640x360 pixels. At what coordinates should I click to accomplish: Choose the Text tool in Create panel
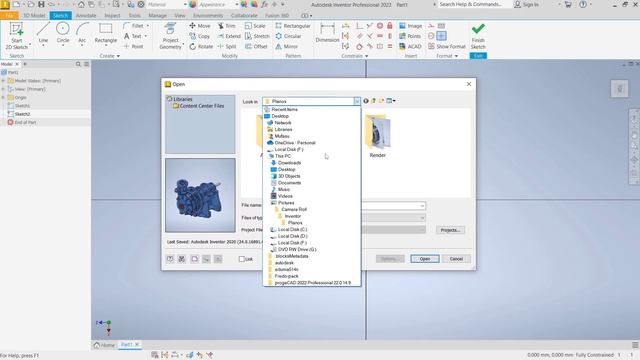(x=133, y=36)
